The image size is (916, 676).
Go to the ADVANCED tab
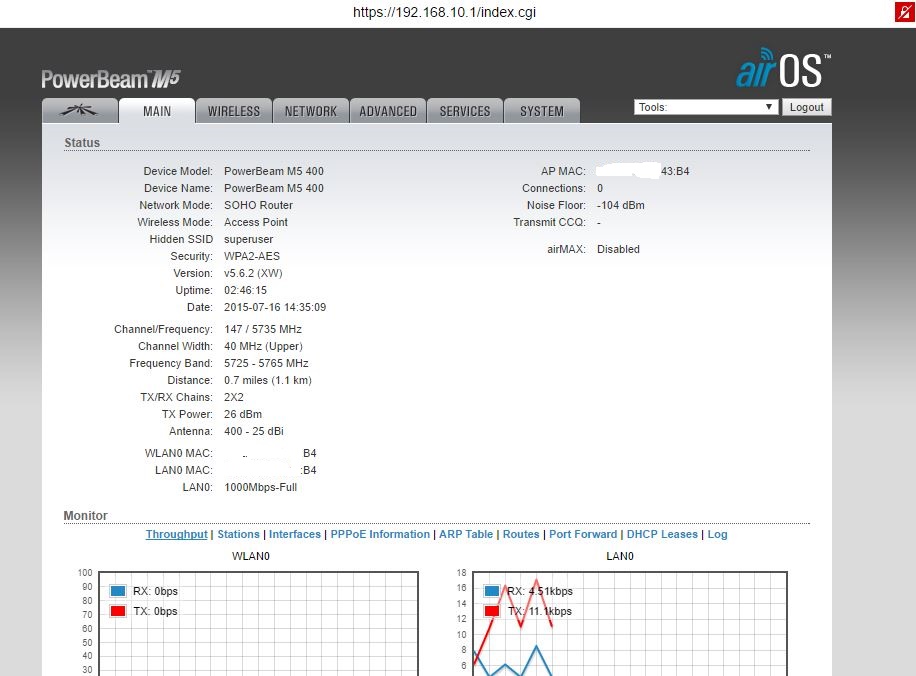[x=388, y=111]
